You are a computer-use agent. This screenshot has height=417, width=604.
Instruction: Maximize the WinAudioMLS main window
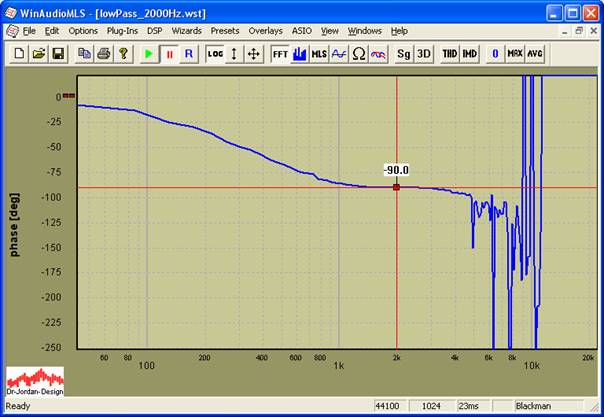(572, 13)
